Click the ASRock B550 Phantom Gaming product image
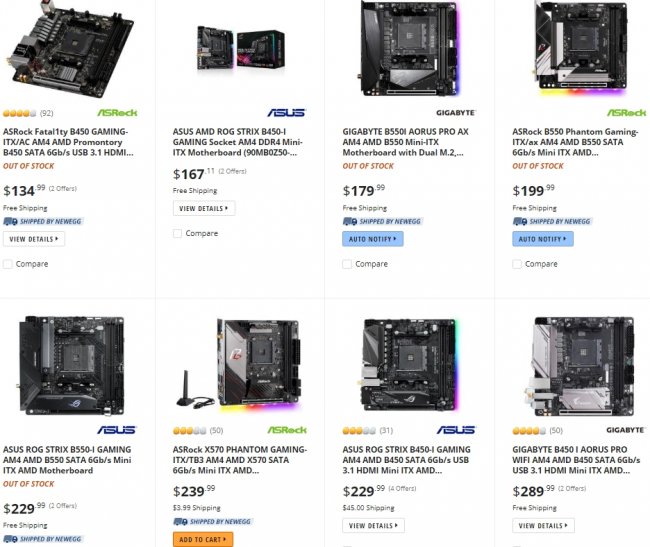Screen dimensions: 650x547 574,48
